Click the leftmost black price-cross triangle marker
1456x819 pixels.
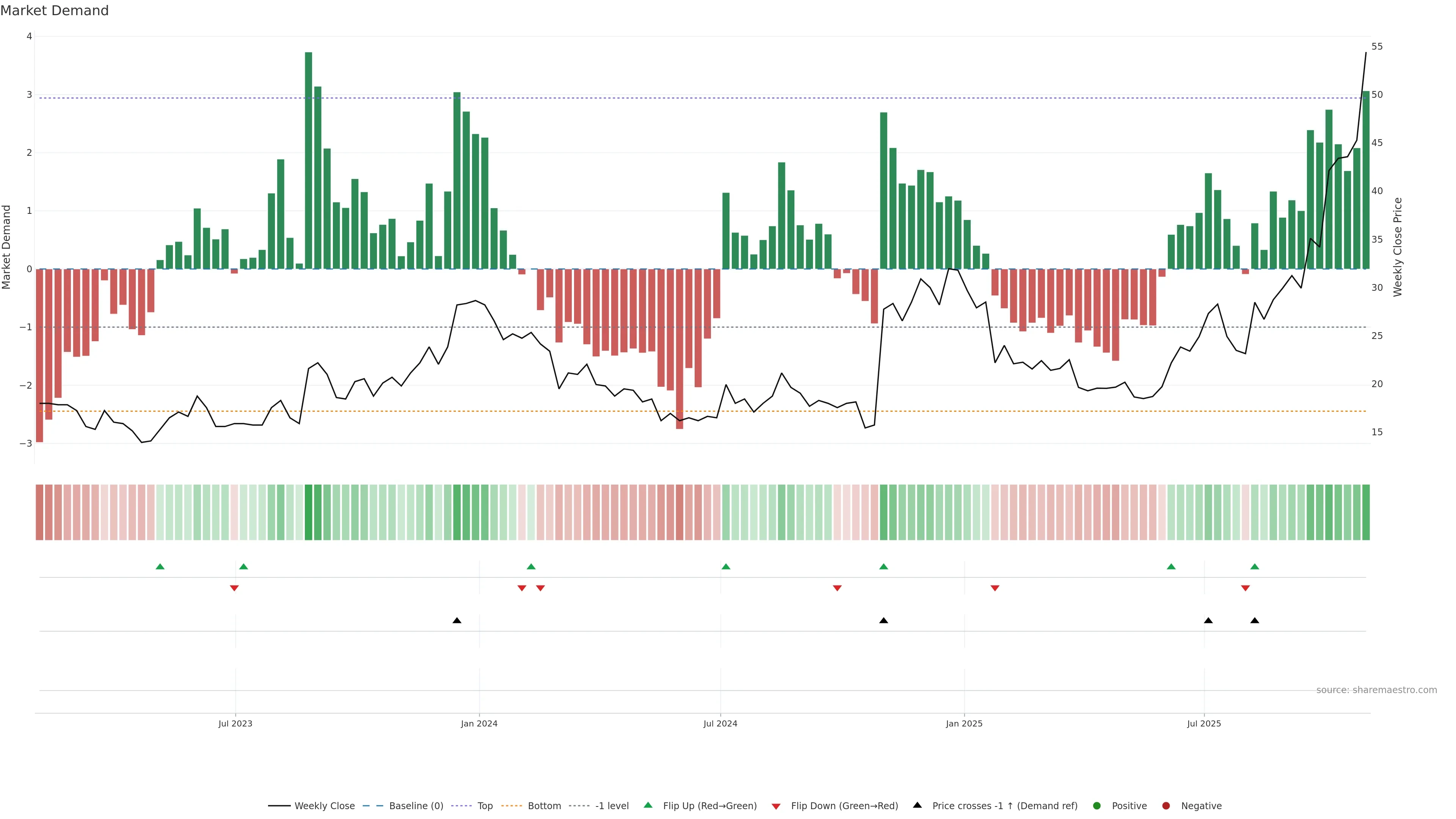point(457,621)
